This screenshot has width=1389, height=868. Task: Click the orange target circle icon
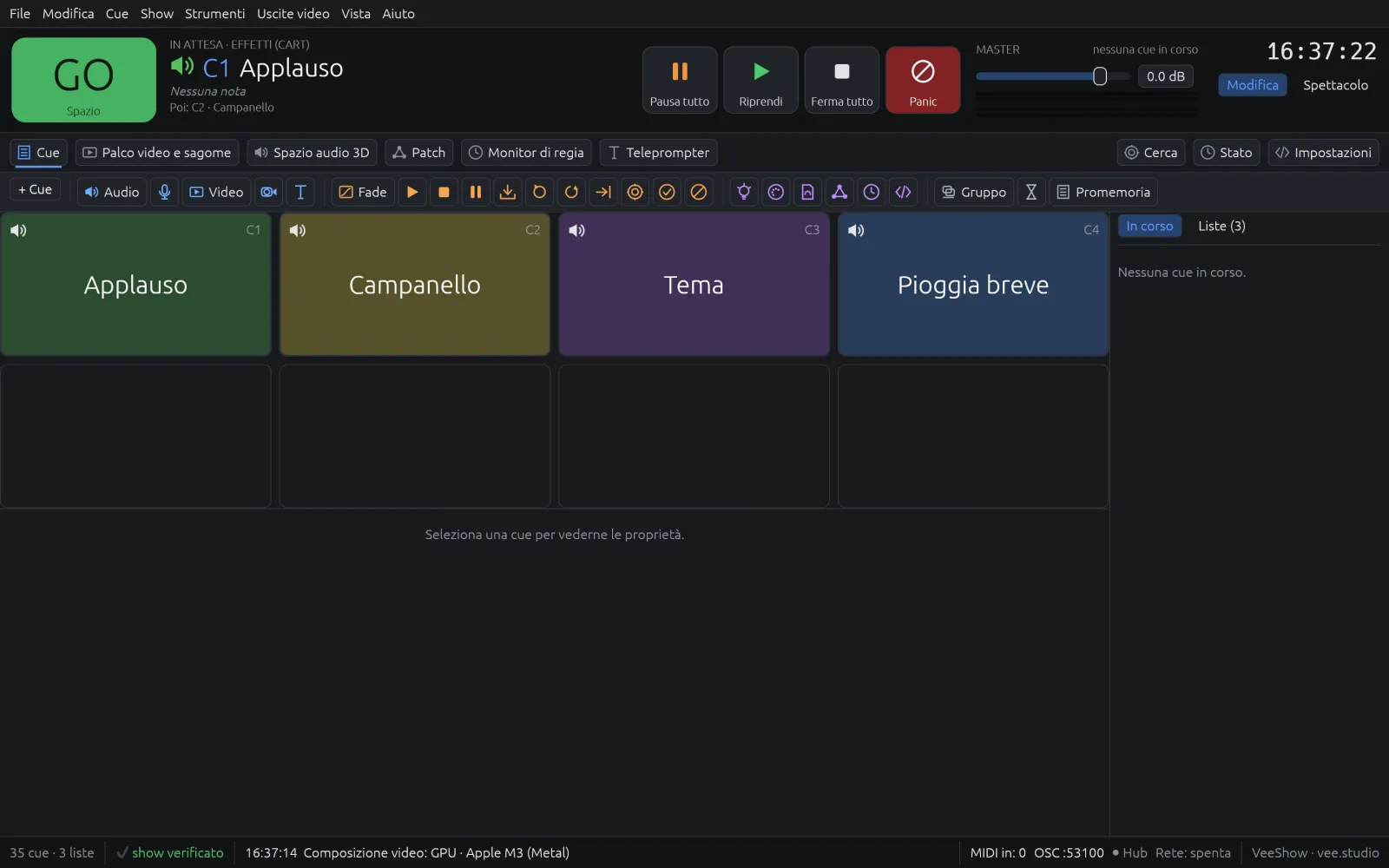[635, 192]
